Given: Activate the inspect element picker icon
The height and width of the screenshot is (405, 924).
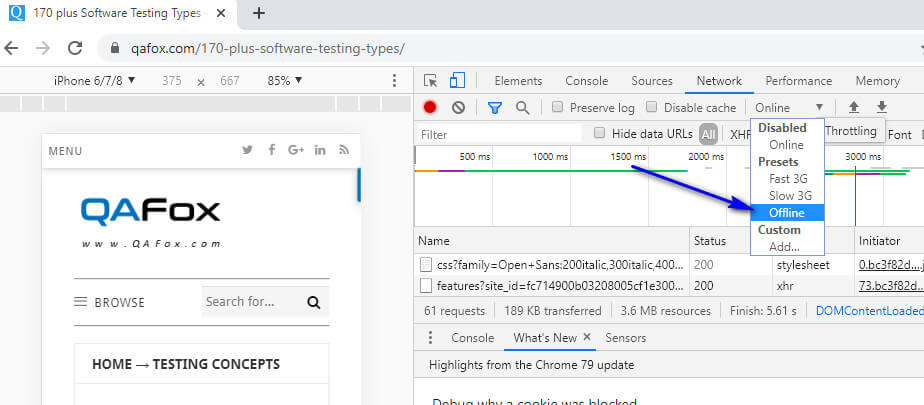Looking at the screenshot, I should (431, 81).
